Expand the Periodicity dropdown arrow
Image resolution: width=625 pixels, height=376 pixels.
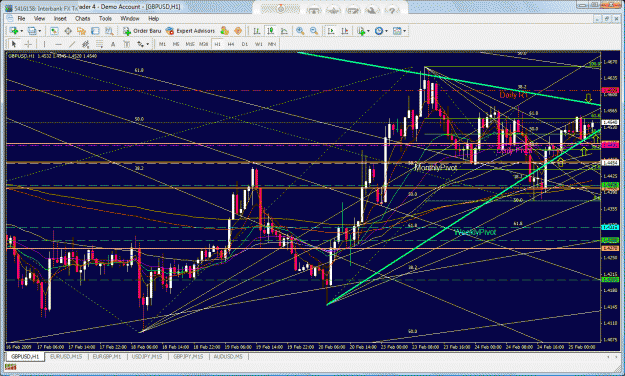386,31
